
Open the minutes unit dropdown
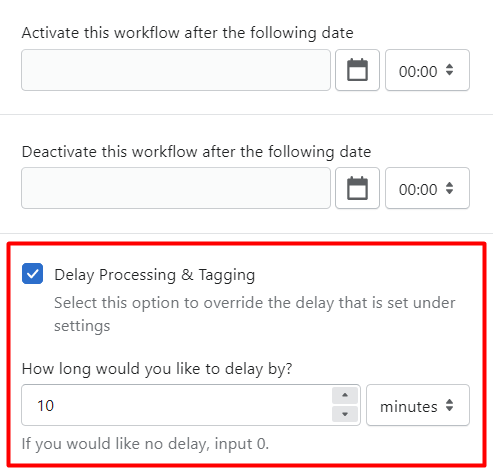pyautogui.click(x=418, y=405)
